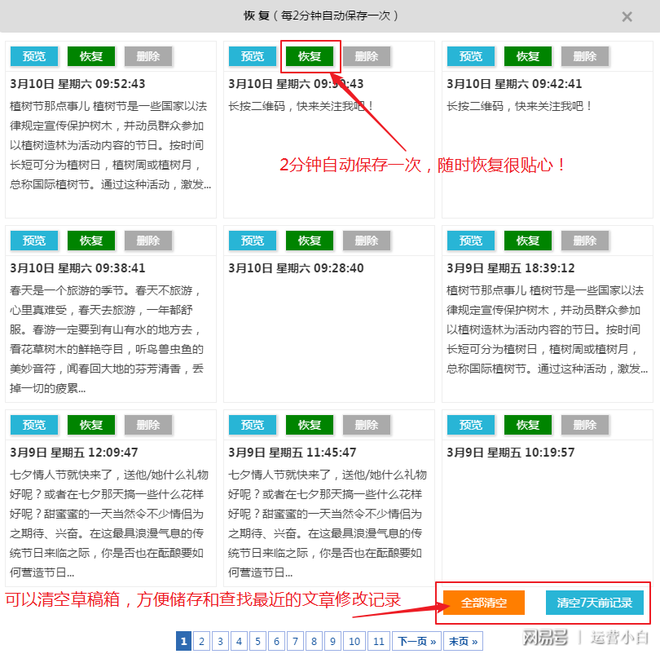Image resolution: width=660 pixels, height=654 pixels.
Task: Restore the 10:19:57 draft
Action: click(x=528, y=425)
